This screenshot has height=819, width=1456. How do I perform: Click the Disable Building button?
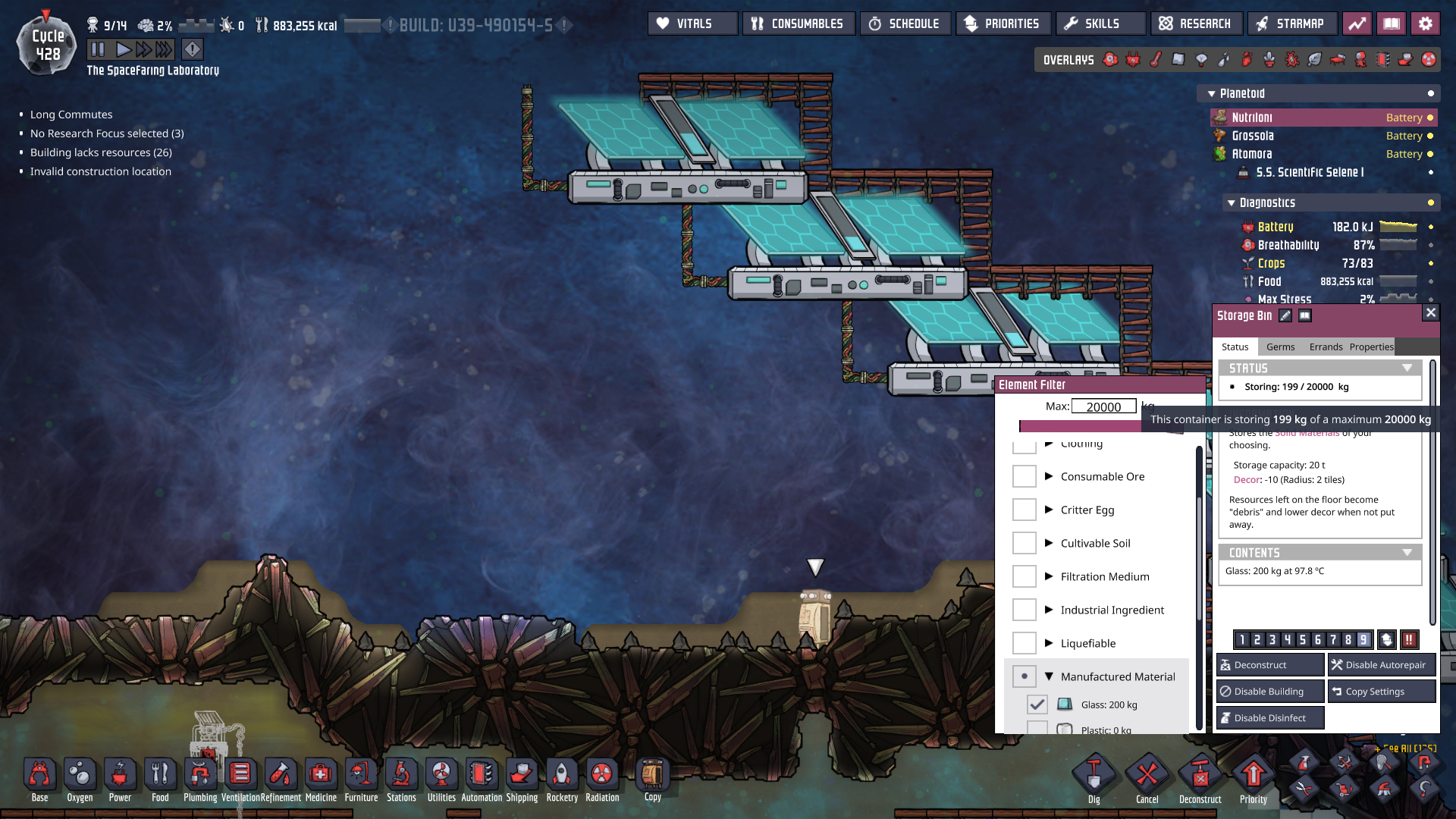pyautogui.click(x=1269, y=692)
